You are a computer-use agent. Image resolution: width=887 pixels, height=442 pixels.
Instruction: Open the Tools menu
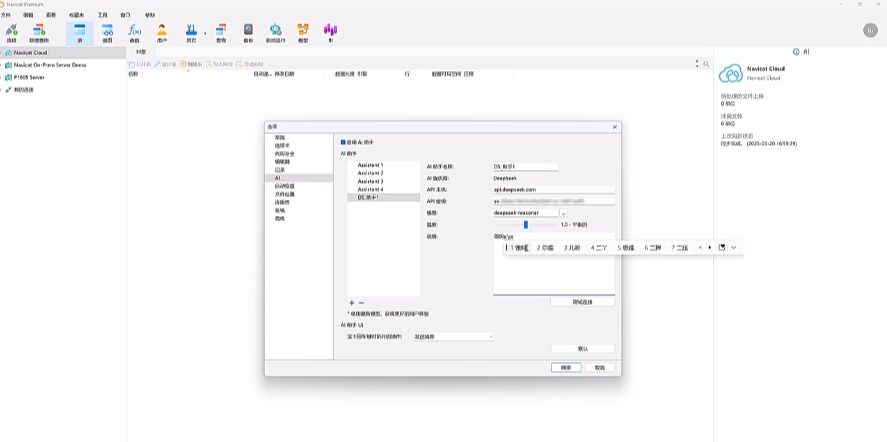click(102, 15)
